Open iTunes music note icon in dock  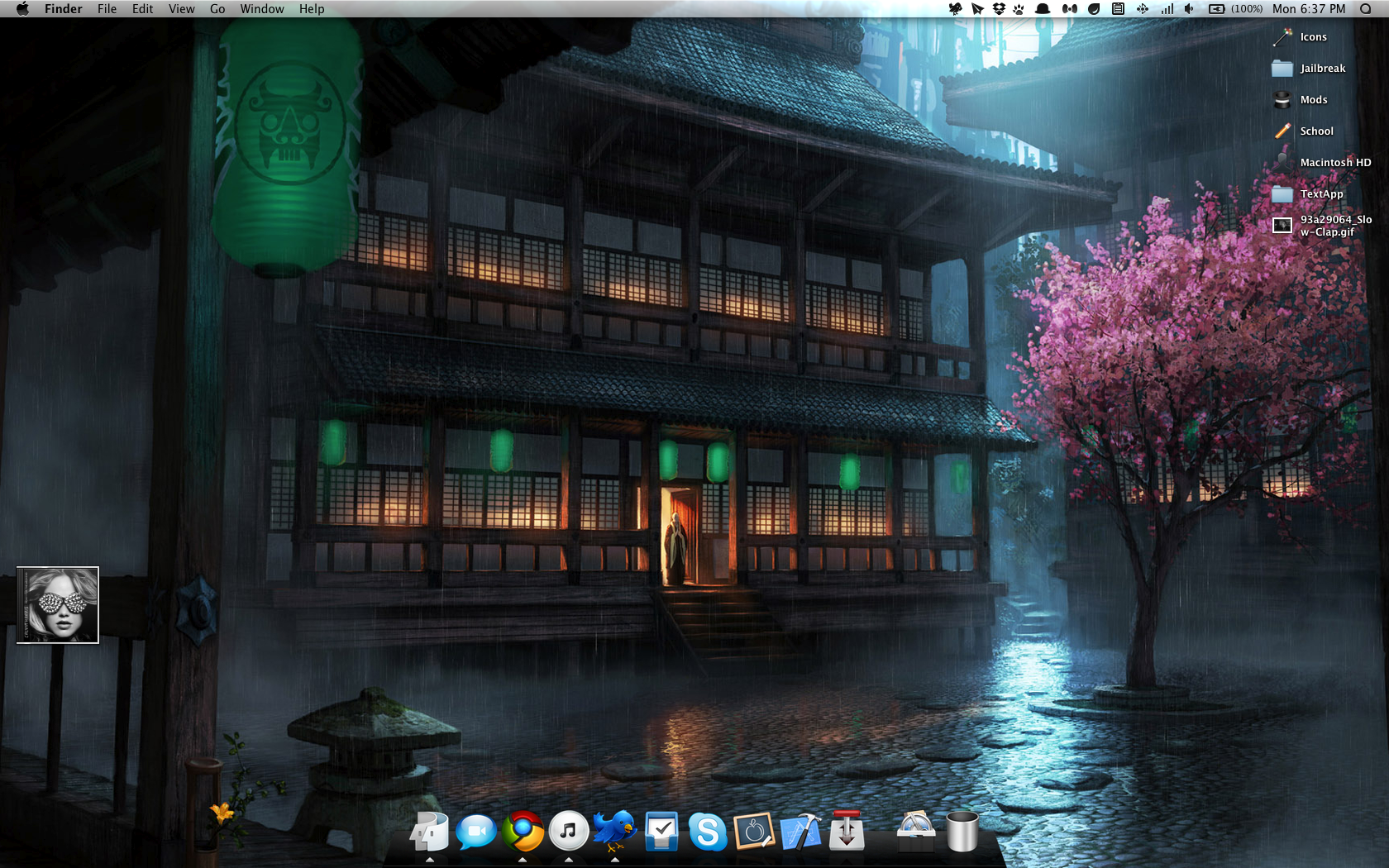coord(569,832)
